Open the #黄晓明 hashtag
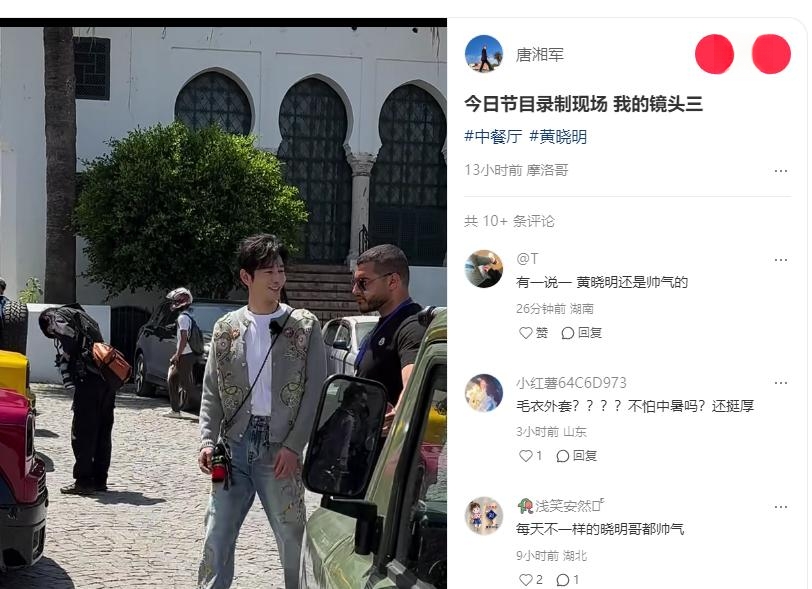812x589 pixels. point(558,137)
